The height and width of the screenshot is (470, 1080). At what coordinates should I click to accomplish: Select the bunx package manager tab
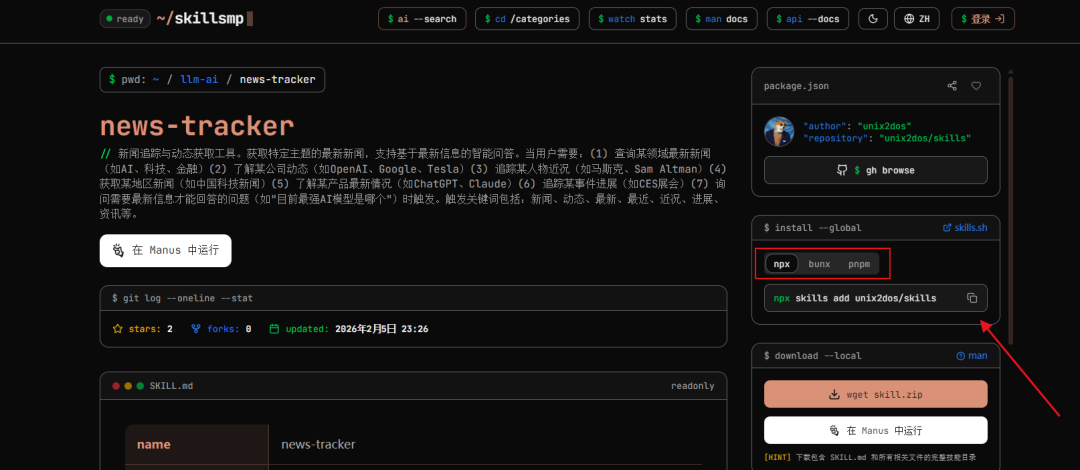pos(819,264)
